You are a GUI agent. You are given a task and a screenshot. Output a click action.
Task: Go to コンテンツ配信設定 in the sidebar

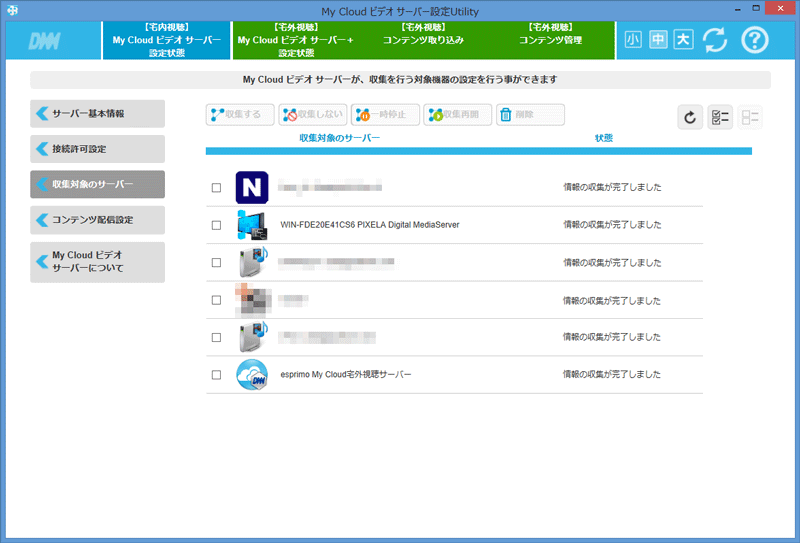[97, 220]
